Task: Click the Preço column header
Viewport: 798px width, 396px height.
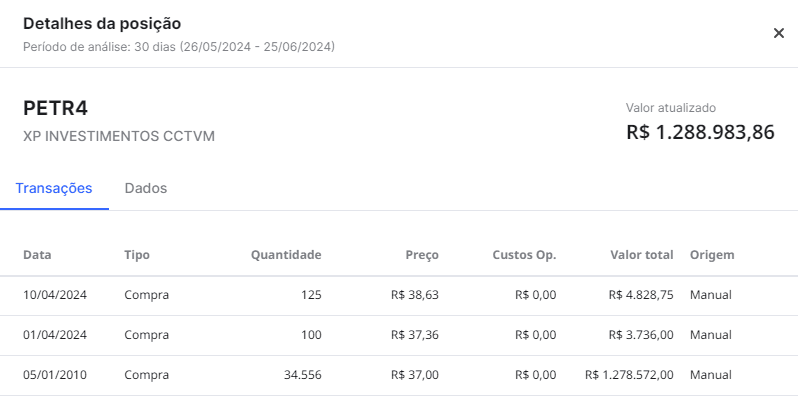Action: (422, 254)
